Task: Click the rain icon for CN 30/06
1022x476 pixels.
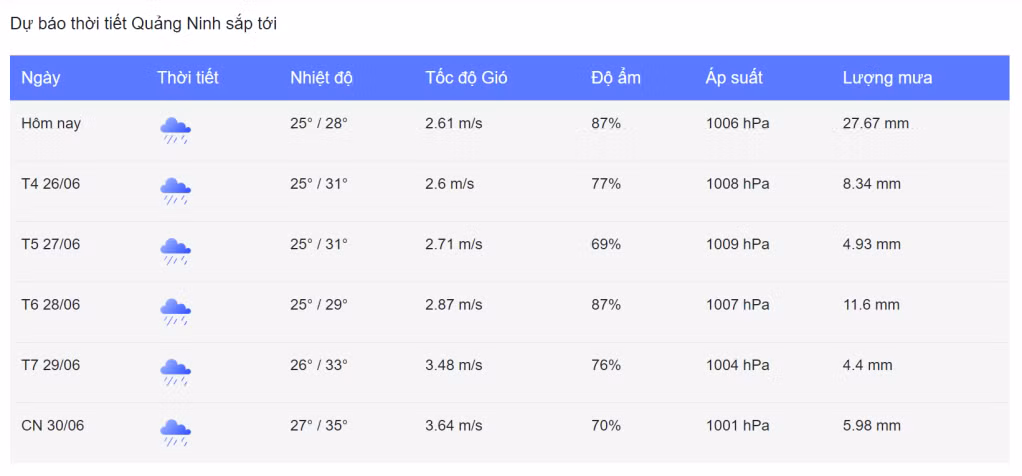Action: (x=175, y=433)
